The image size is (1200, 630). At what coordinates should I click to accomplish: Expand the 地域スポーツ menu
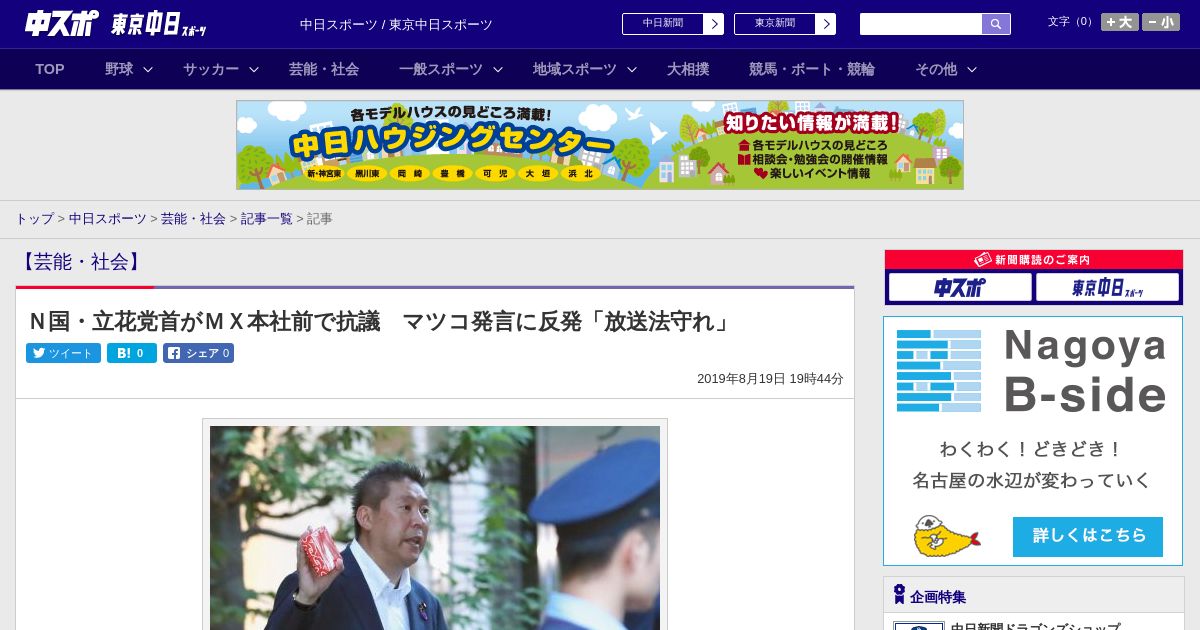click(x=585, y=69)
